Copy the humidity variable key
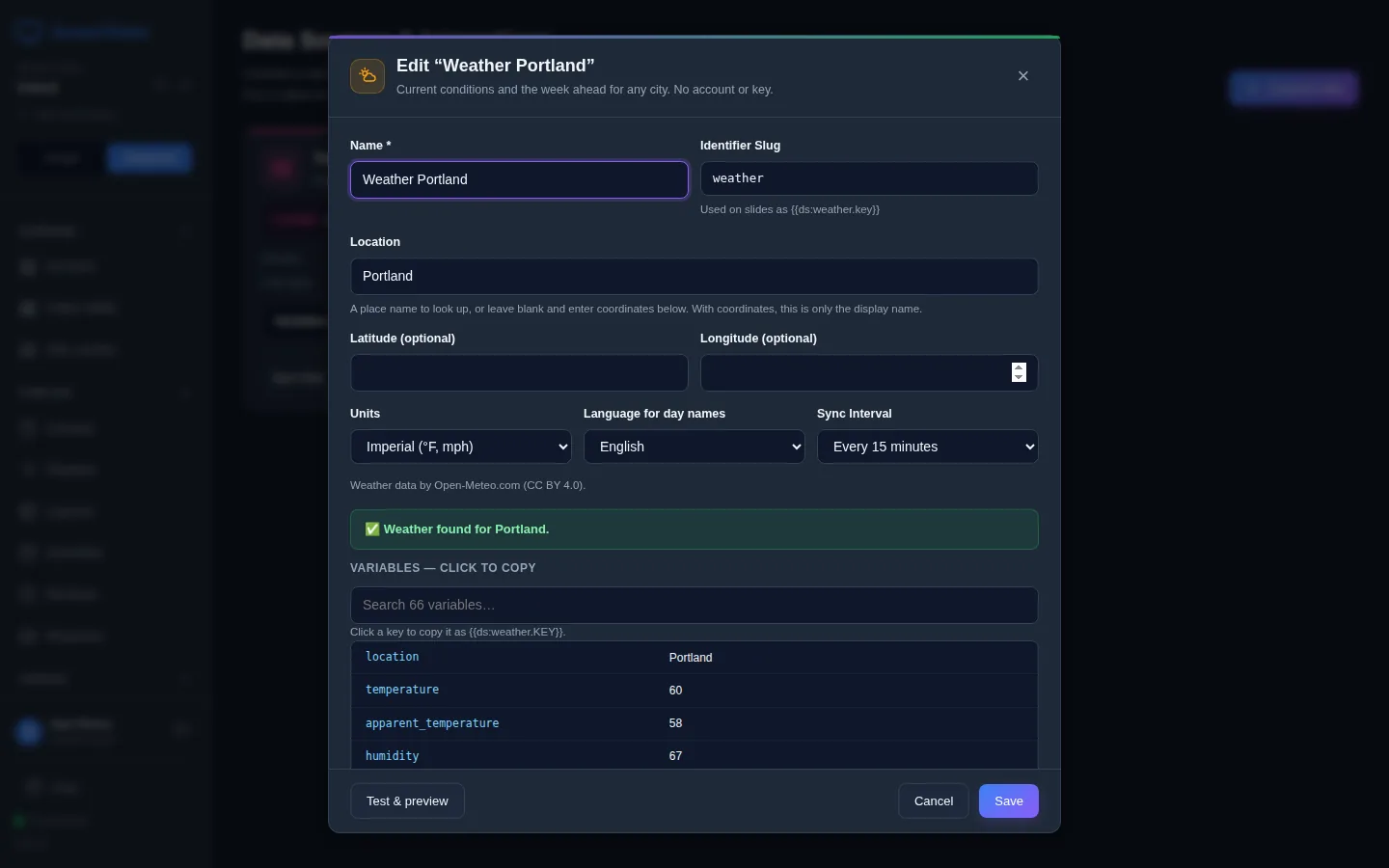 [392, 756]
